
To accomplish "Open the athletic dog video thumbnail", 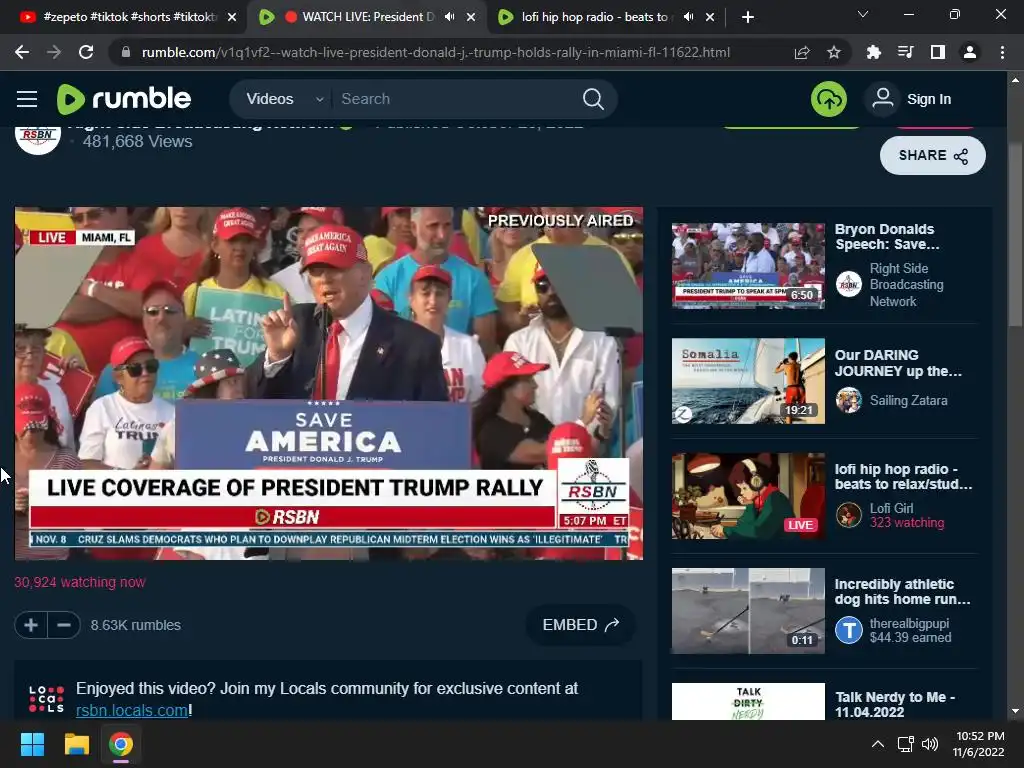I will click(748, 611).
